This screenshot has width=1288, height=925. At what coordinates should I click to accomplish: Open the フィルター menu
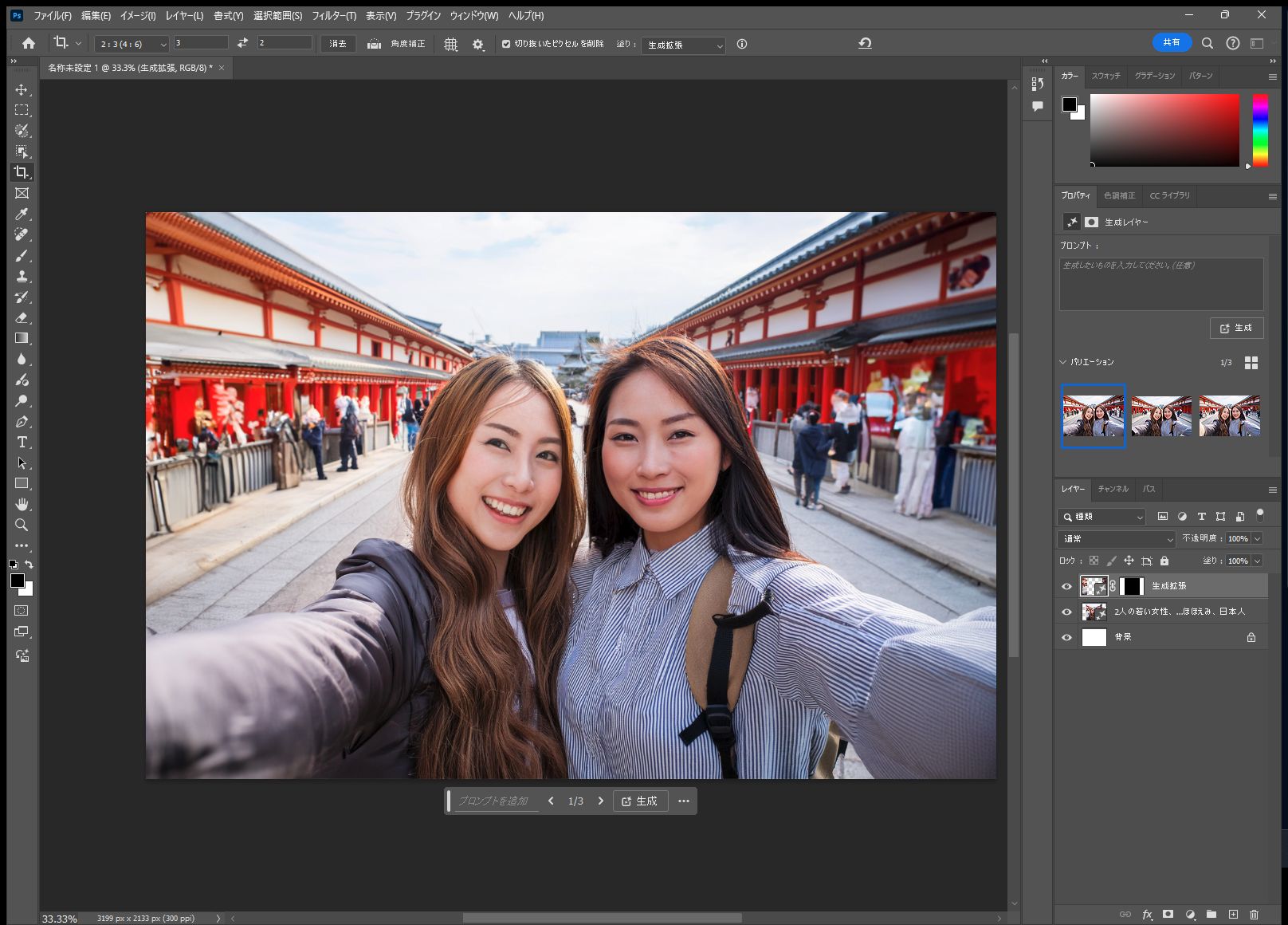click(335, 15)
